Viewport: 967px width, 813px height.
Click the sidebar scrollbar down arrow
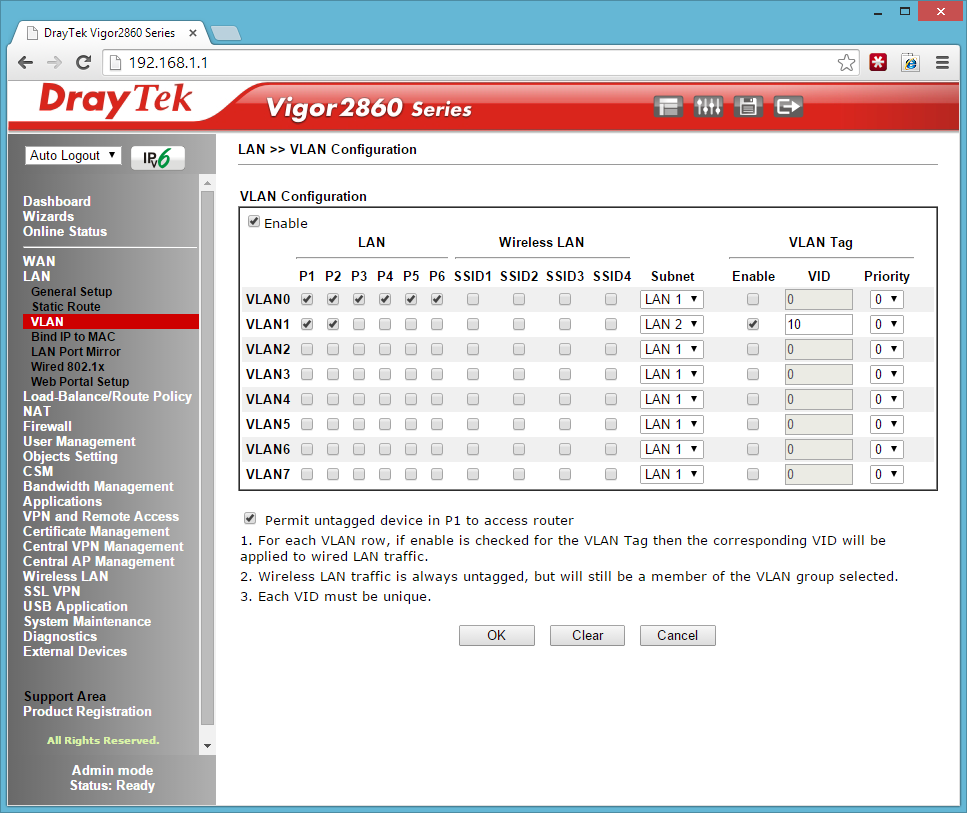click(x=207, y=746)
